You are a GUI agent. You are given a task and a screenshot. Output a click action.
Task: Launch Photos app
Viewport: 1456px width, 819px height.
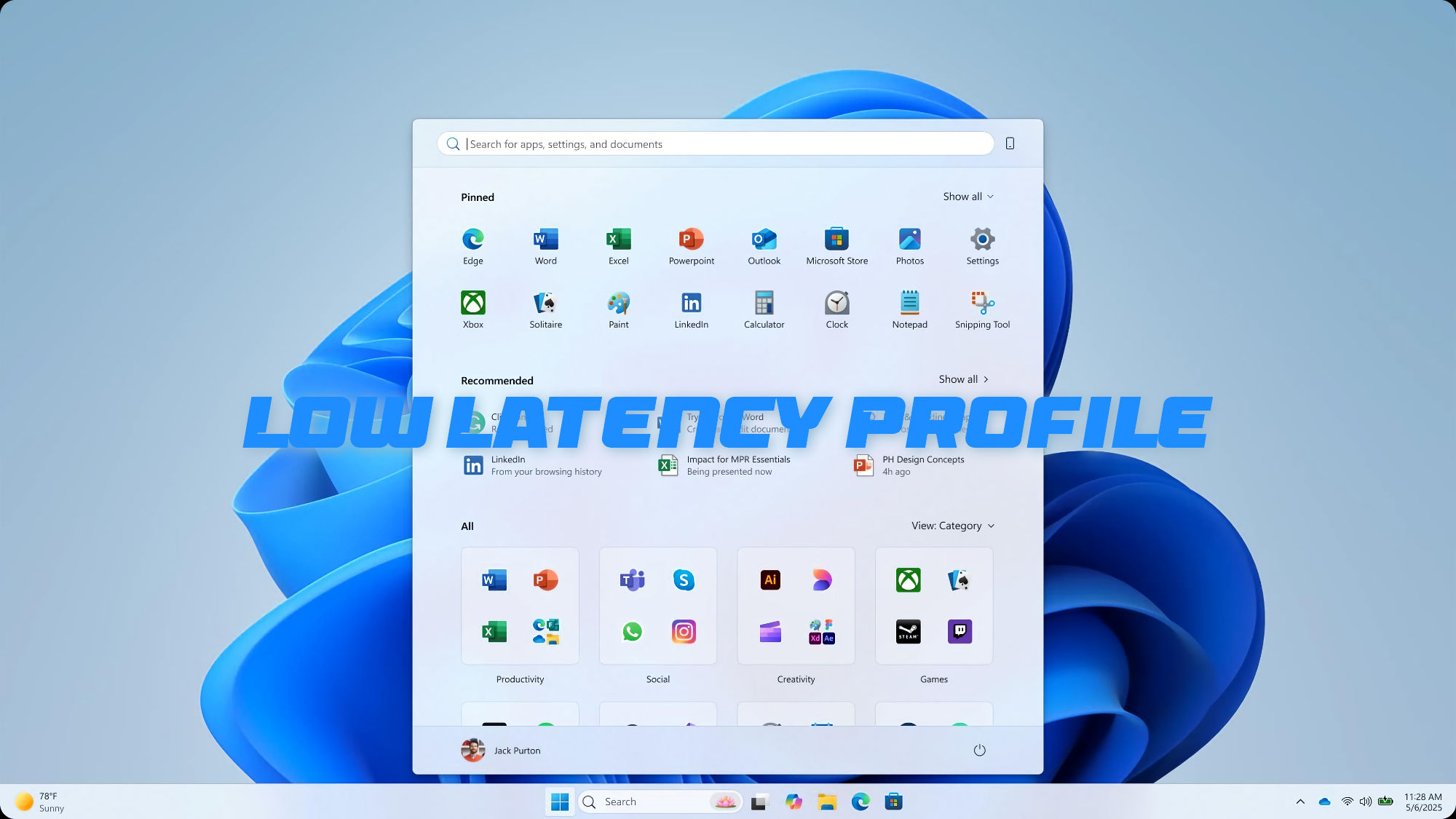point(910,246)
